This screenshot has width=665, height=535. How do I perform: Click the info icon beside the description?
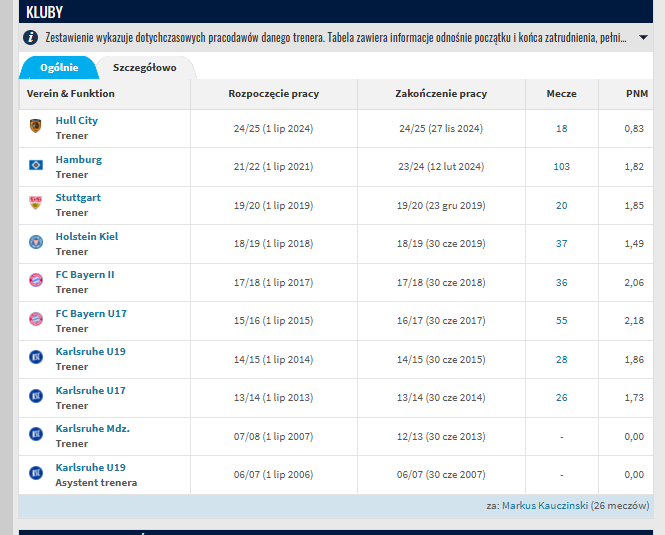30,37
